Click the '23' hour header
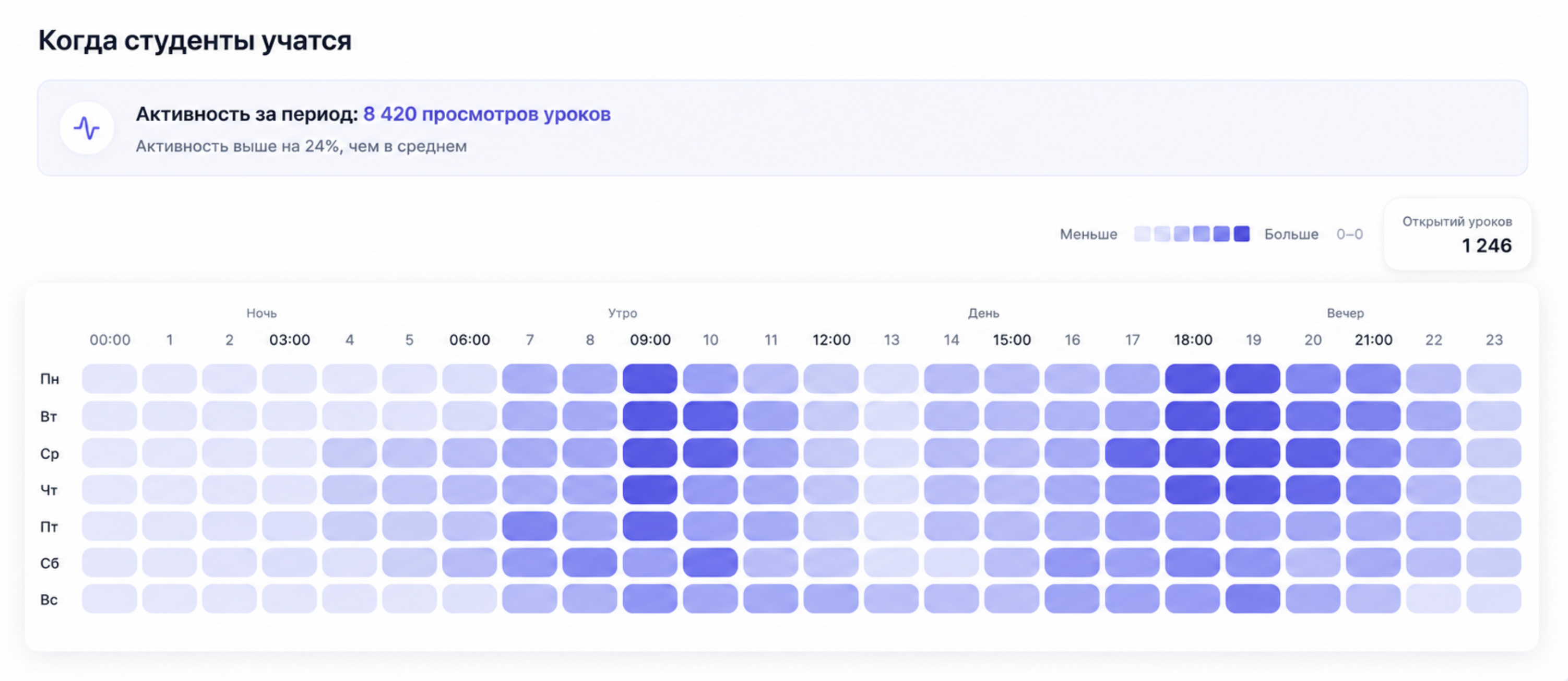1568x681 pixels. click(x=1494, y=340)
